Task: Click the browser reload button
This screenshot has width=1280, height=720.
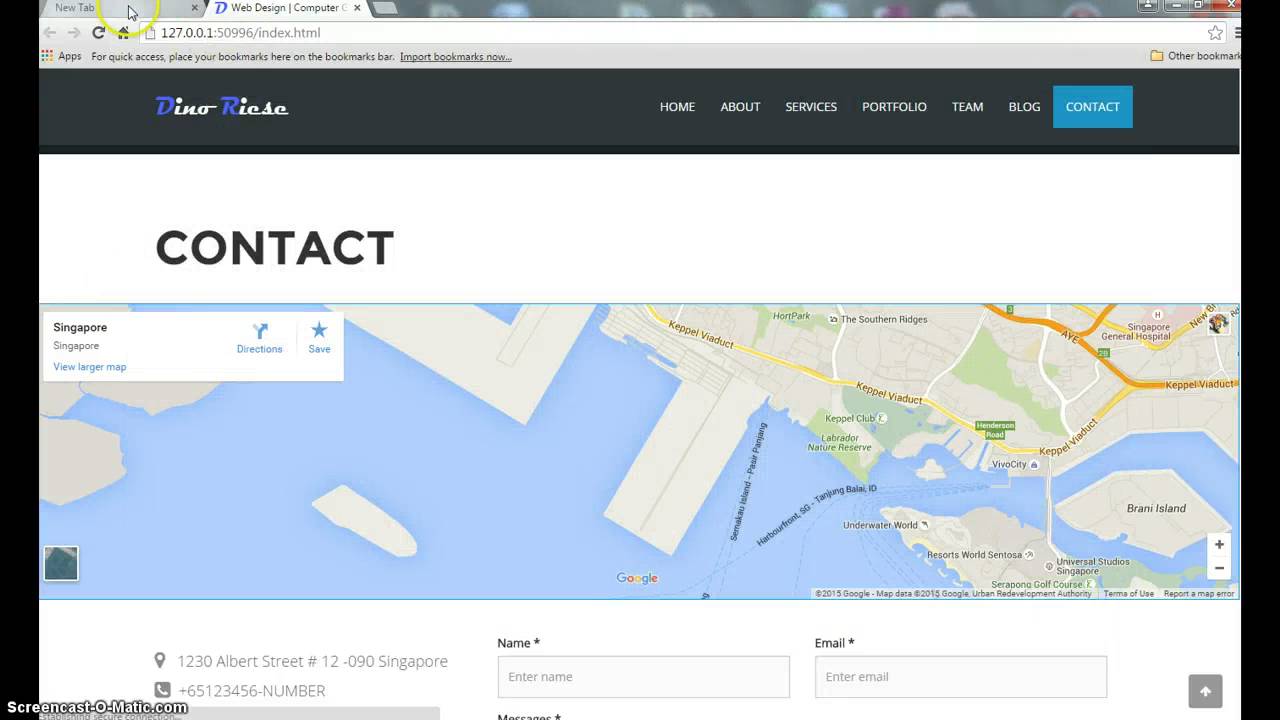Action: point(98,33)
